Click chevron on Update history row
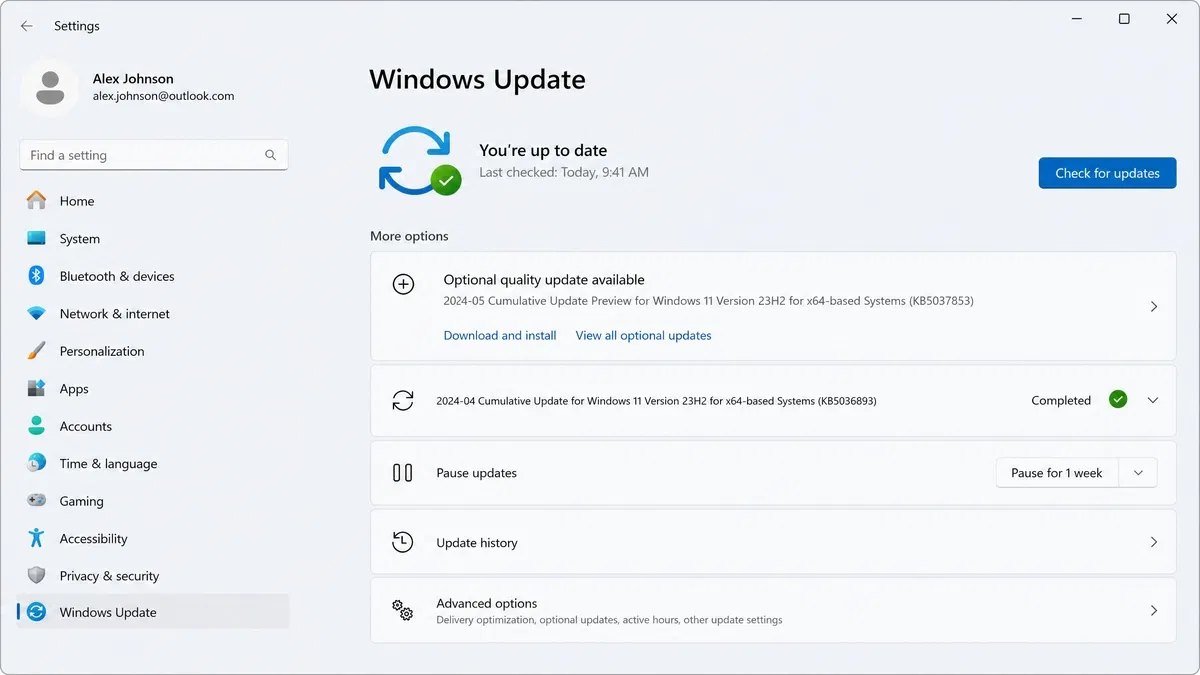Screen dimensions: 1200x675 pyautogui.click(x=1154, y=542)
